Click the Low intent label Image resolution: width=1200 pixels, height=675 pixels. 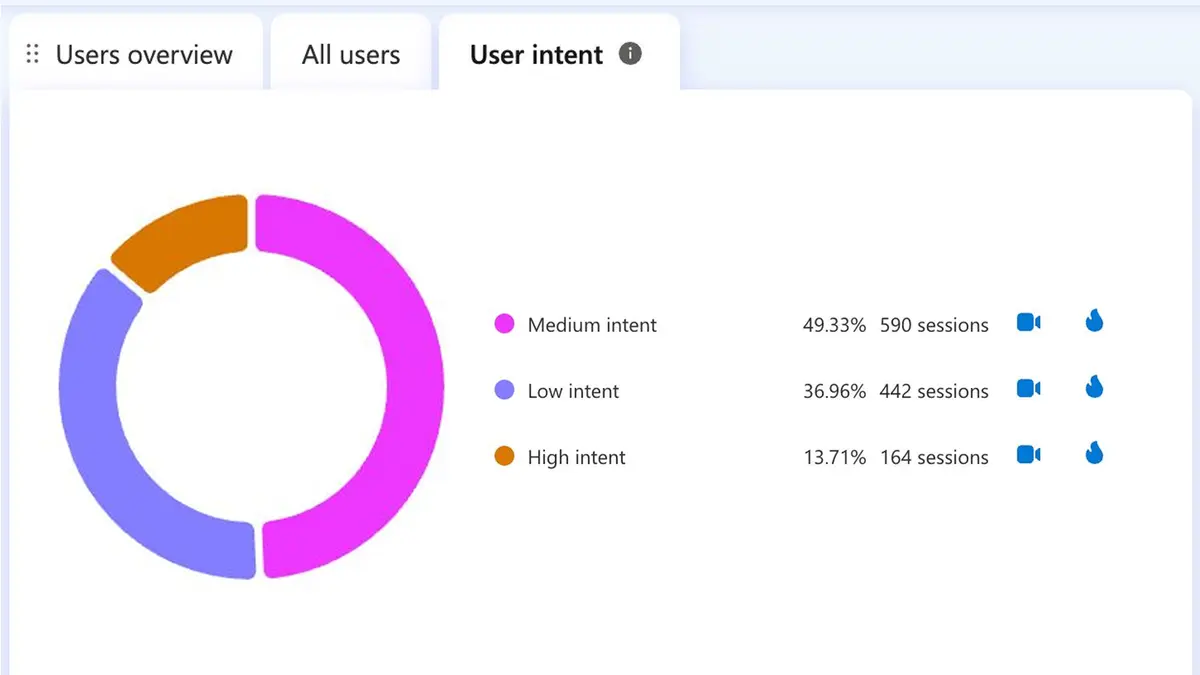coord(573,391)
